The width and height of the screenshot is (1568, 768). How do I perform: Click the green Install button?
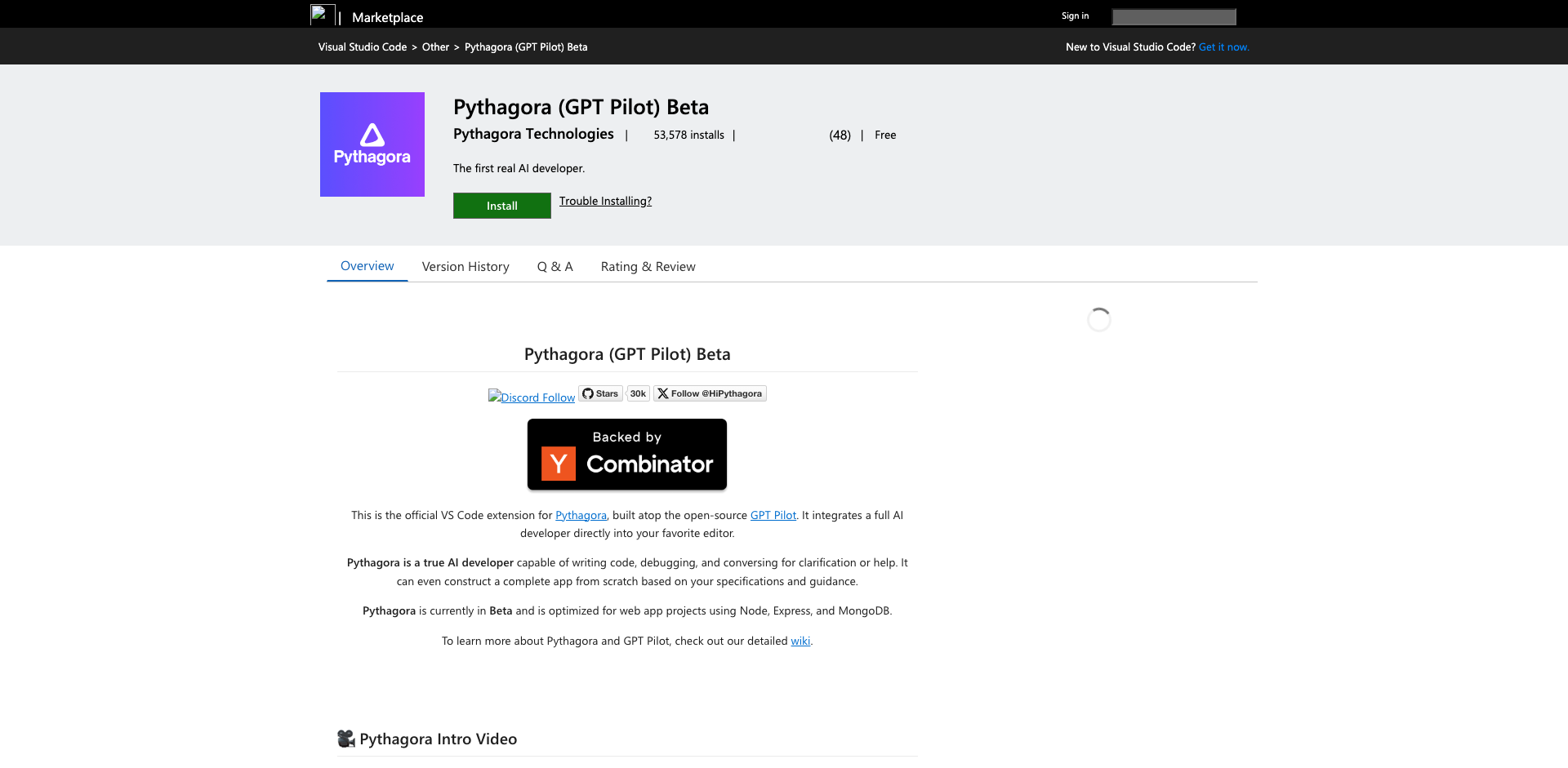(x=502, y=206)
